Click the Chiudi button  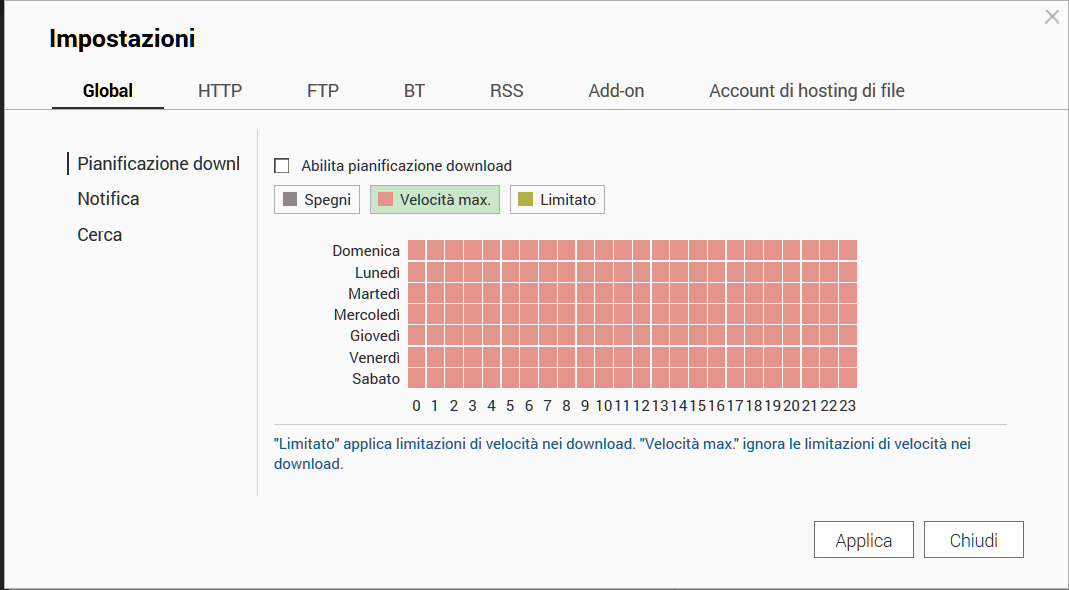pos(973,540)
